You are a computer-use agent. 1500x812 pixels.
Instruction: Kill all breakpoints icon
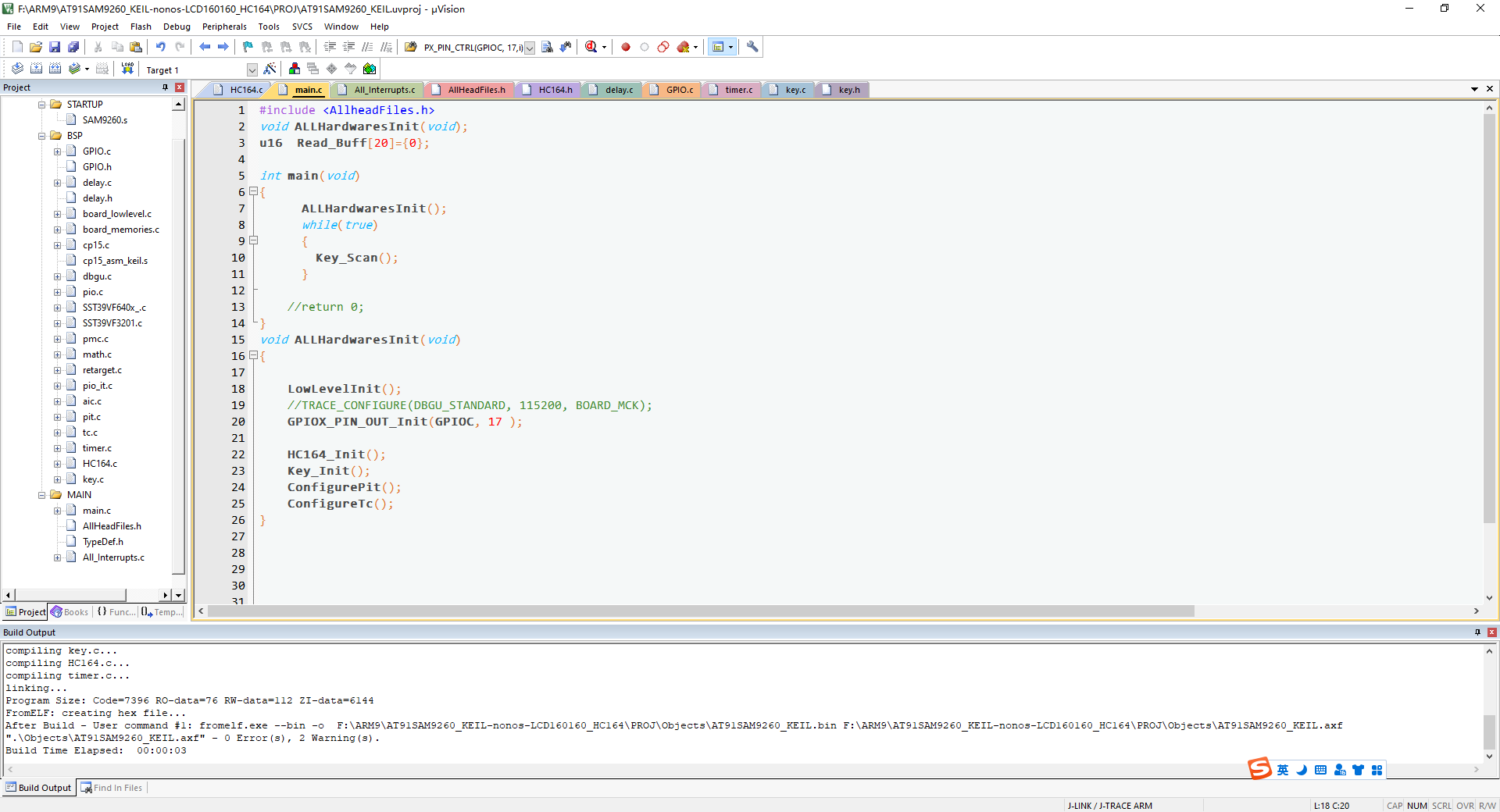pos(684,47)
